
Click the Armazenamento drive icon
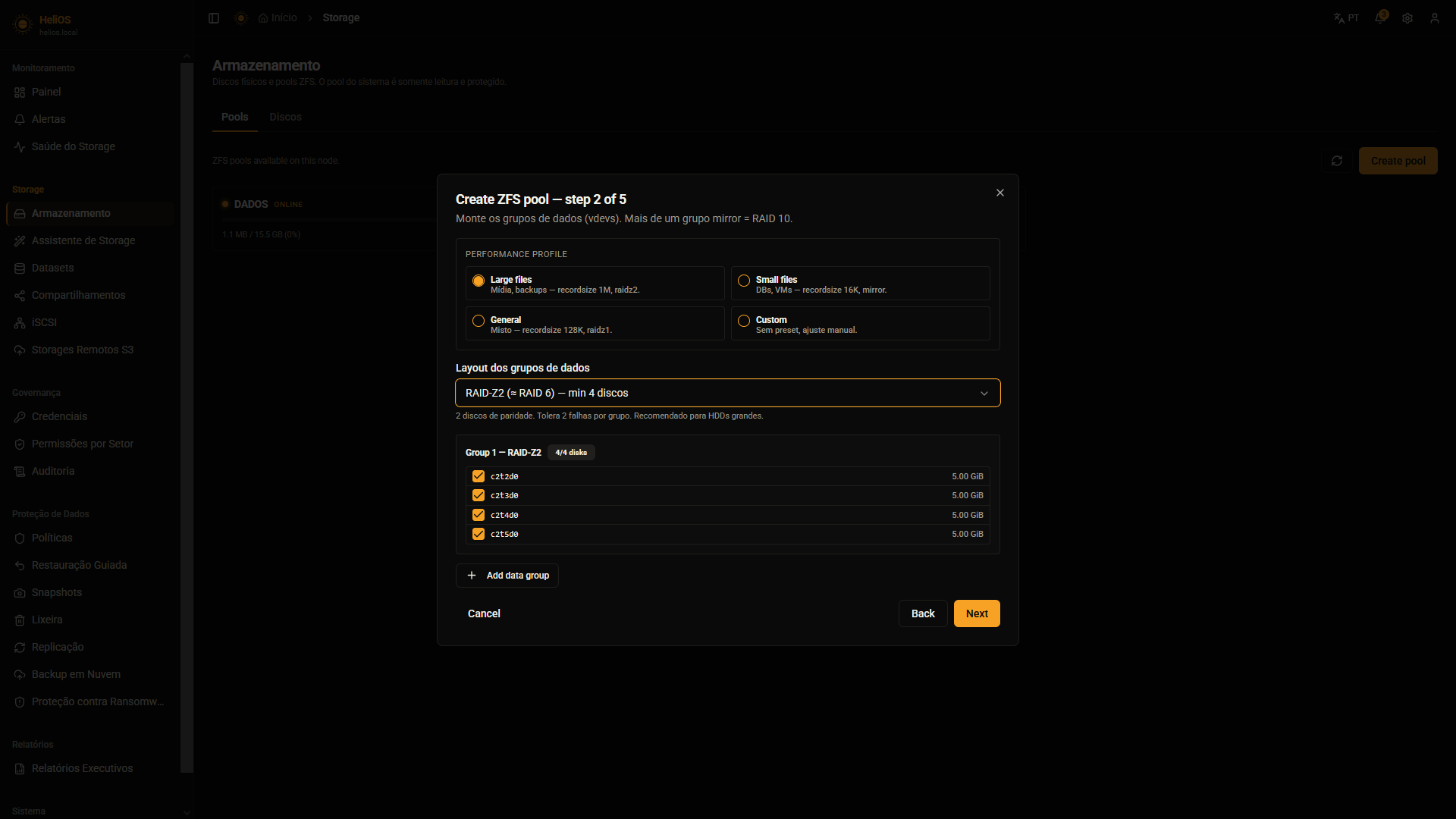tap(20, 214)
